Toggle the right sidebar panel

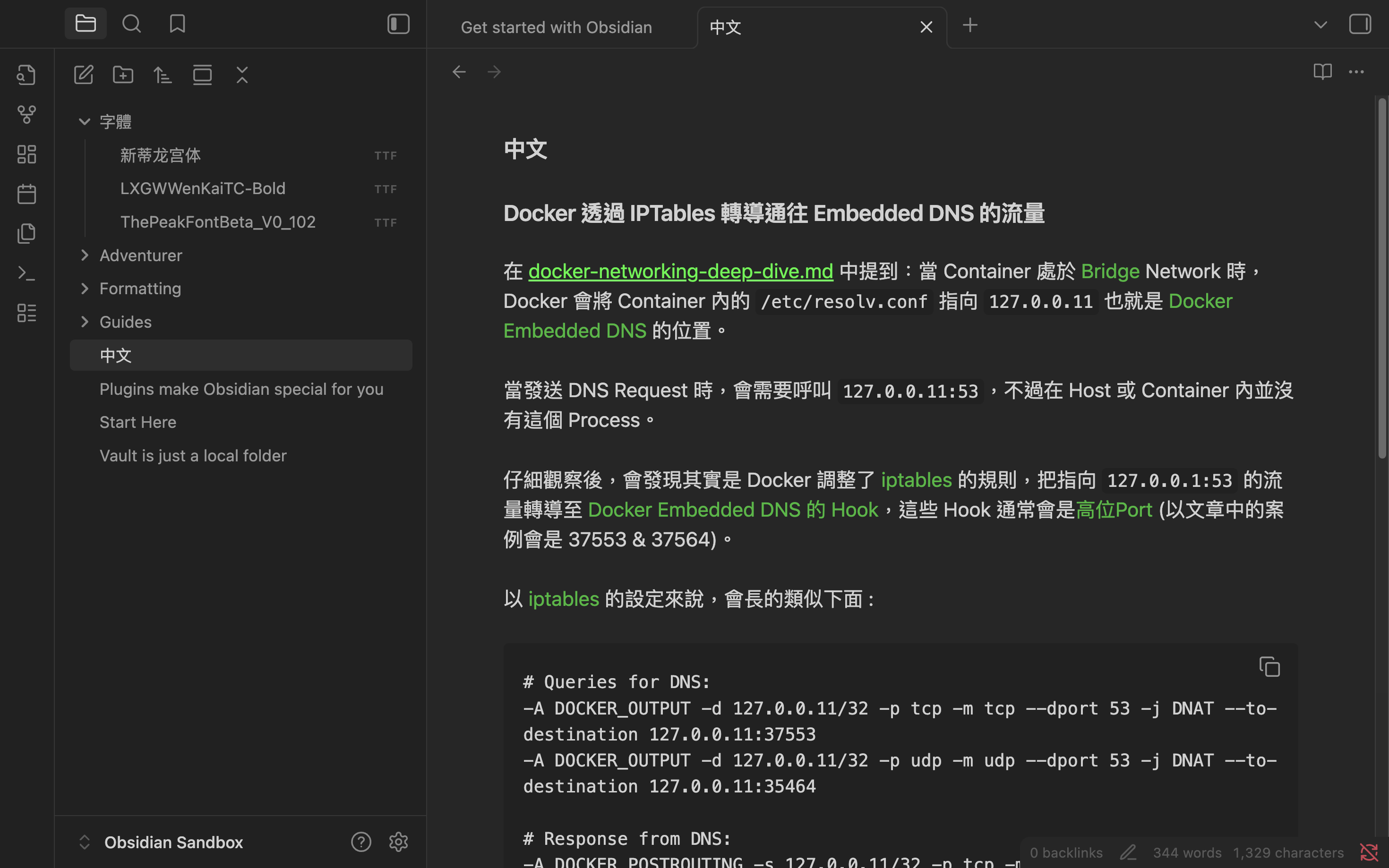[x=1359, y=24]
